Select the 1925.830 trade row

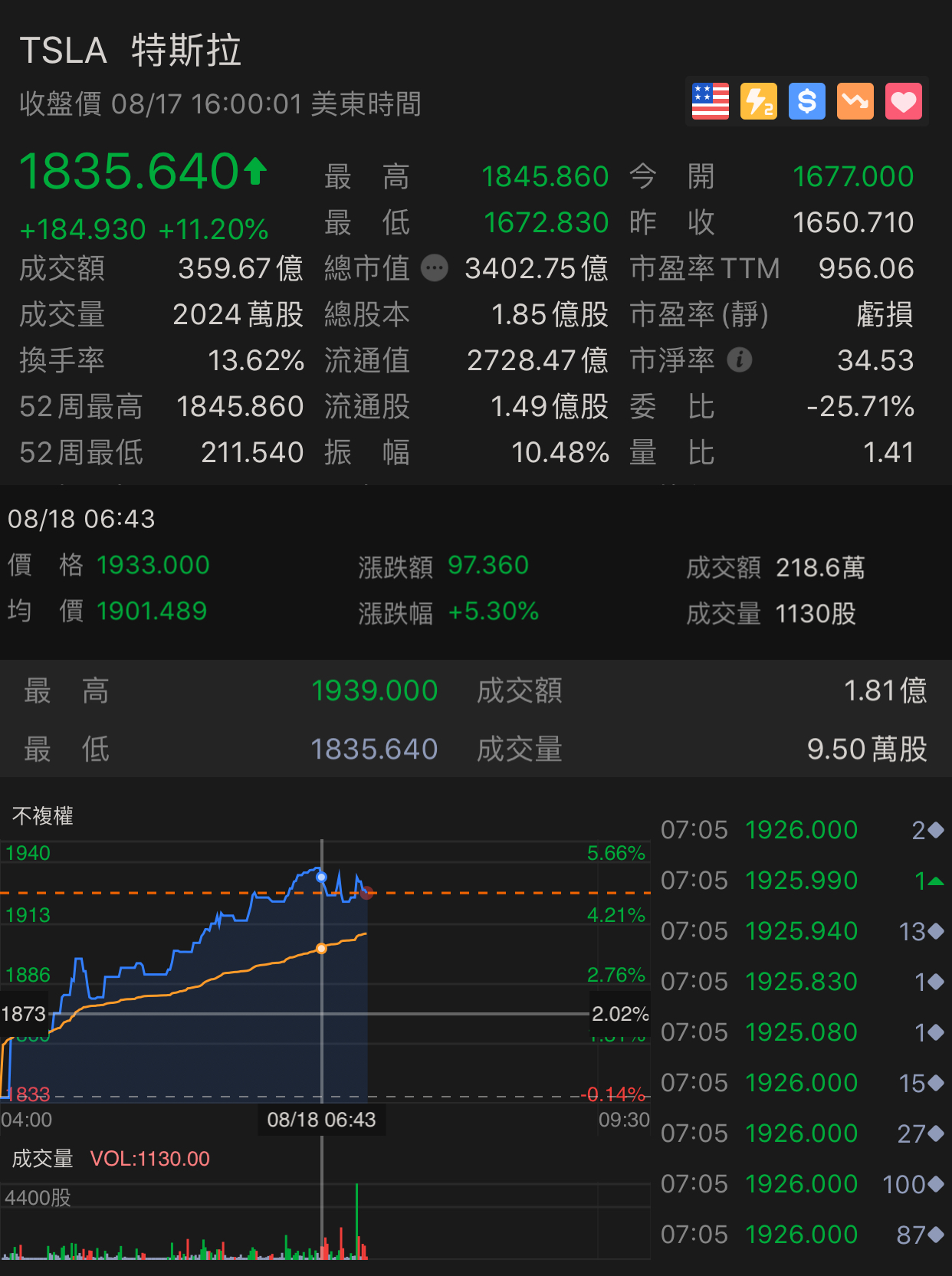point(802,982)
